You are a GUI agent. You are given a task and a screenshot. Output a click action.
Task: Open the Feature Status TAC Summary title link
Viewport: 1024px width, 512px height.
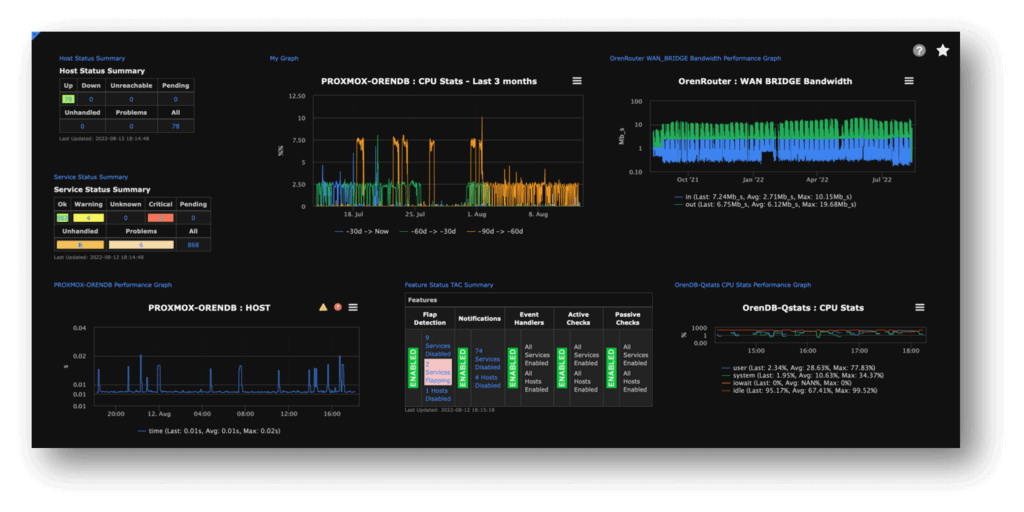(x=449, y=285)
